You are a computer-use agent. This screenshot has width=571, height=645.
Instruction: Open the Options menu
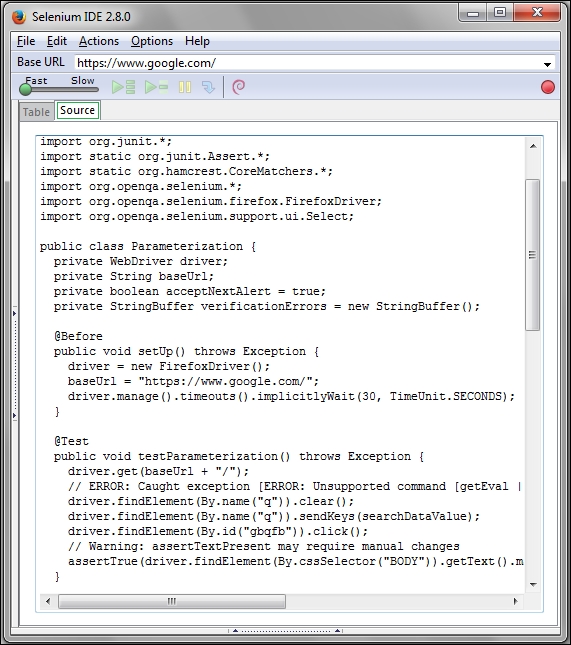[x=152, y=41]
